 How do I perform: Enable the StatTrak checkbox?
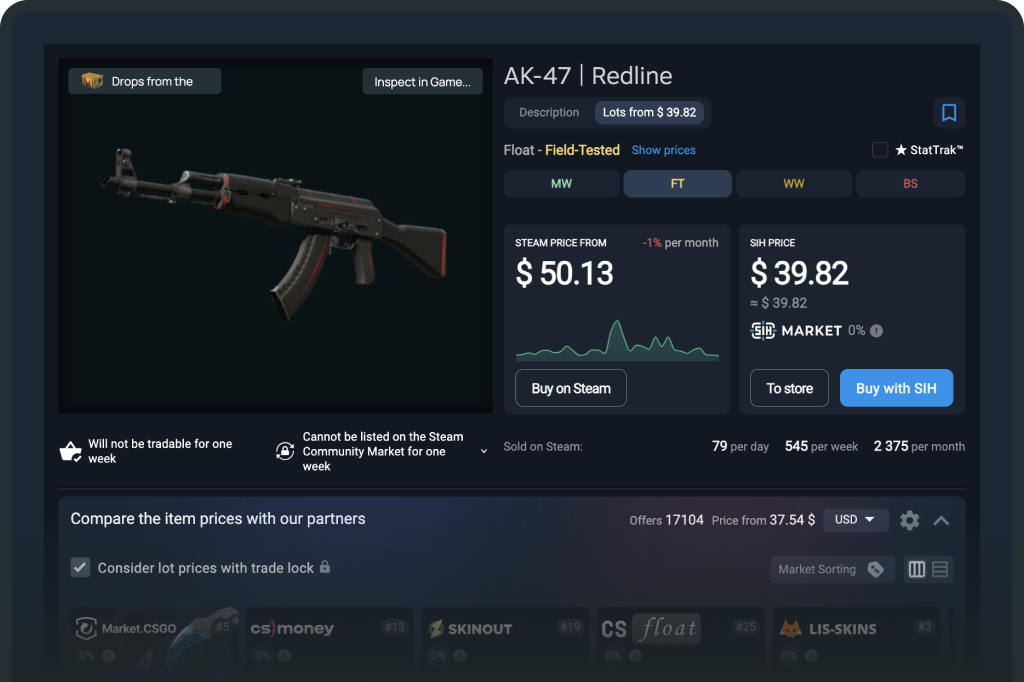(x=880, y=150)
